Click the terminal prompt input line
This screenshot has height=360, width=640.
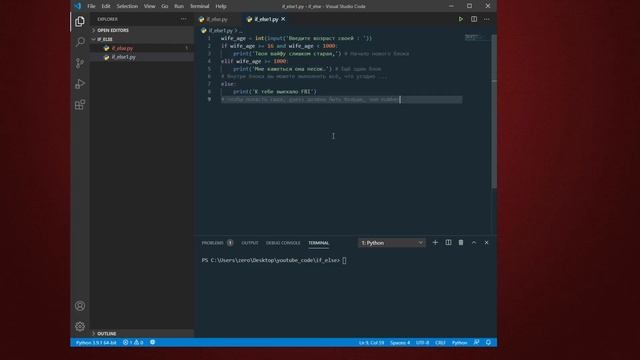tap(274, 260)
